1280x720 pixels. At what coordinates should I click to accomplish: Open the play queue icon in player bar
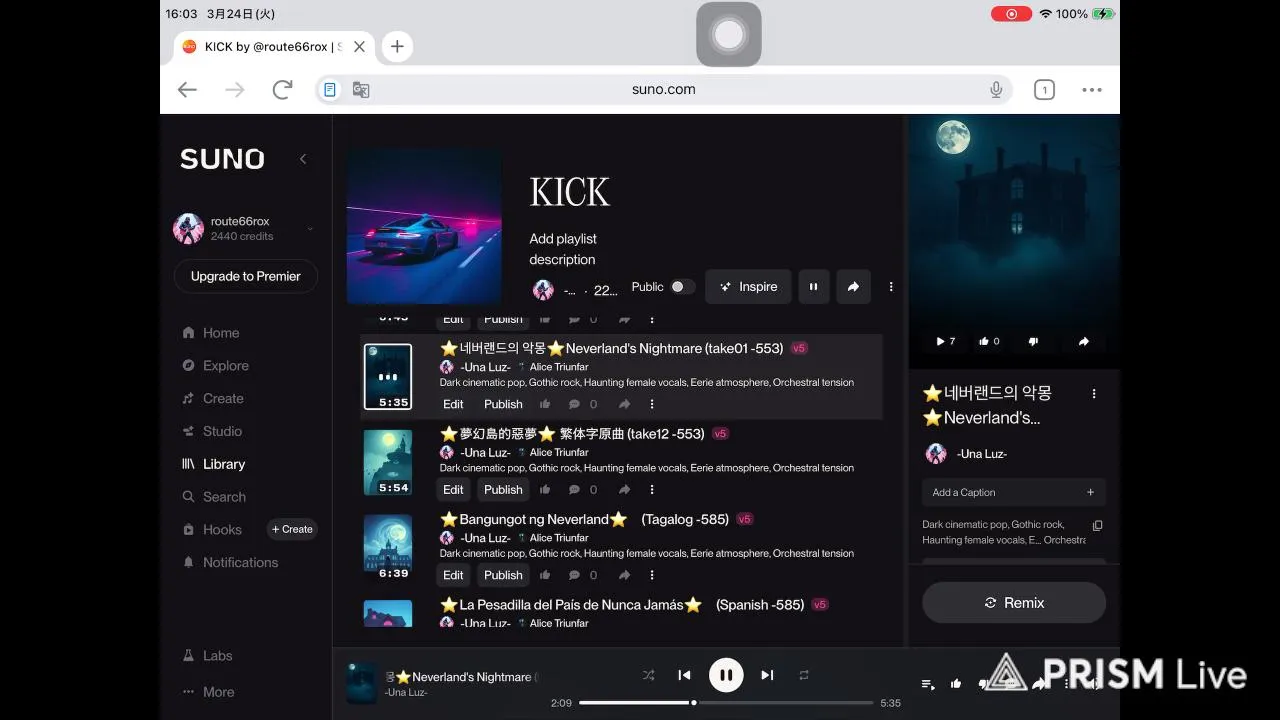pos(928,684)
